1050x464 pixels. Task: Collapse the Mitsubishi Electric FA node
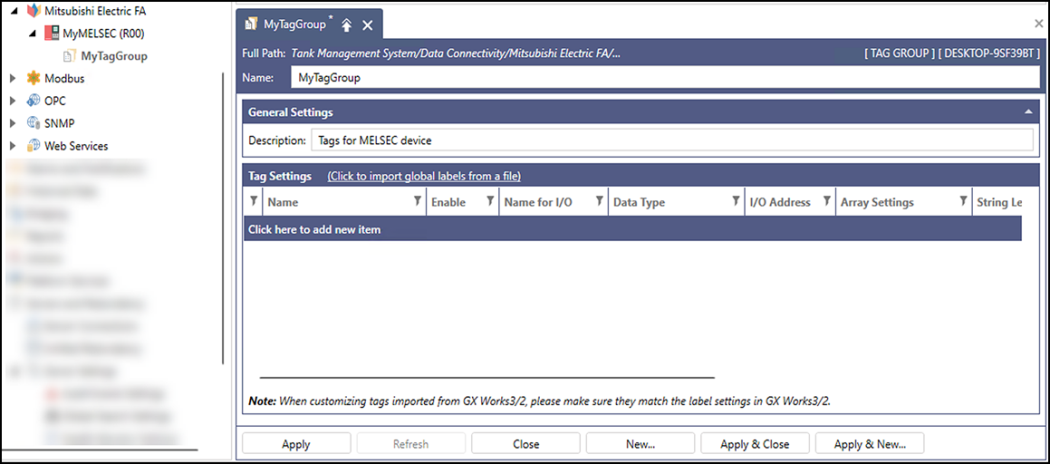point(13,11)
